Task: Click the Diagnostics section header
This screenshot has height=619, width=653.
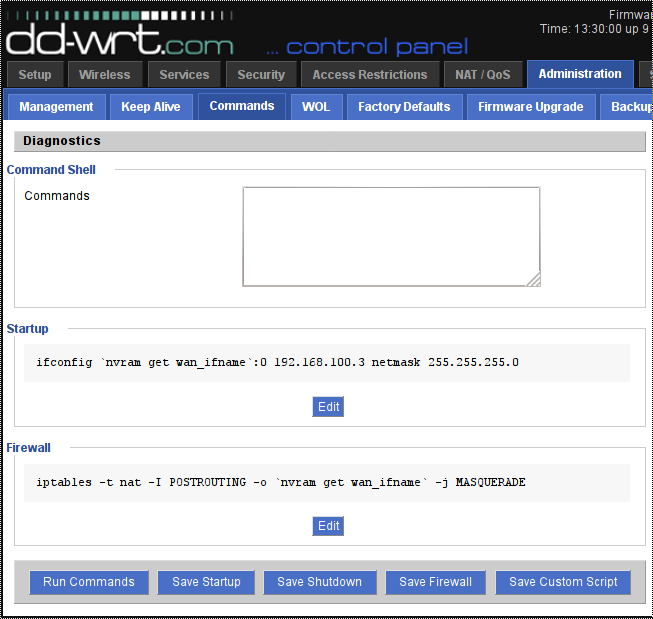Action: tap(330, 141)
